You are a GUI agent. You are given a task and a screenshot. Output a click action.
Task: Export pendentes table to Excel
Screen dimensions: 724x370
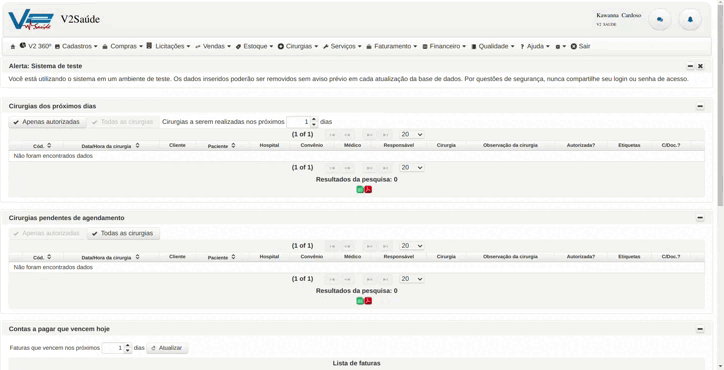click(360, 301)
